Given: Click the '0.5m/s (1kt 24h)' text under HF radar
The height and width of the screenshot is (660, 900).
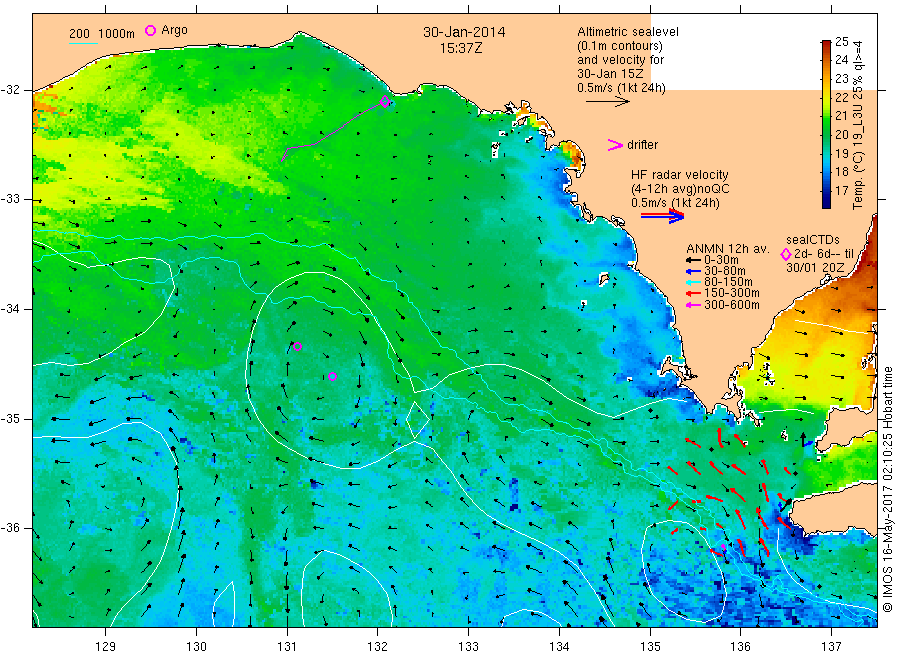Looking at the screenshot, I should (x=675, y=203).
